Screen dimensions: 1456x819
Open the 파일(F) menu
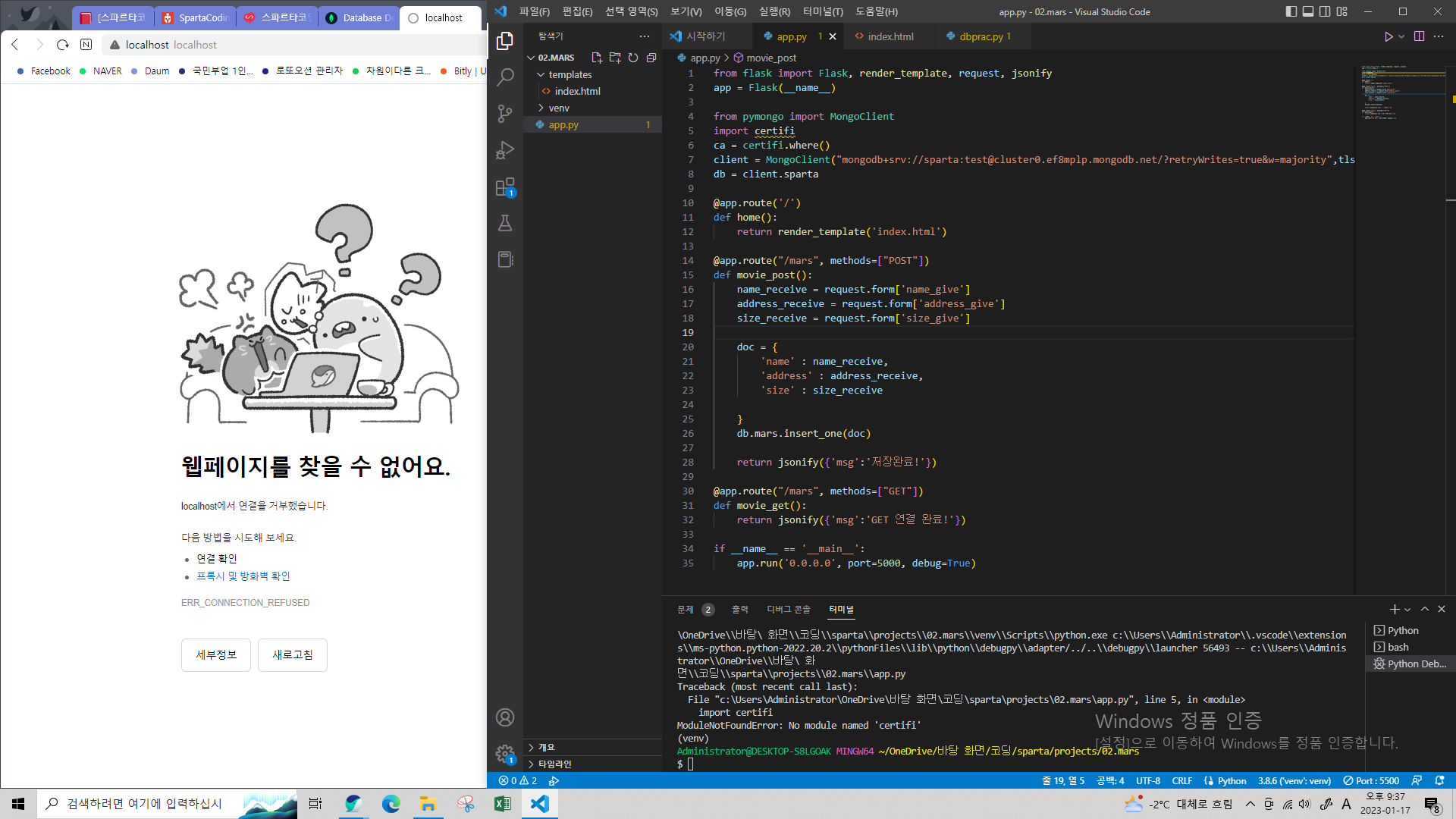tap(535, 11)
